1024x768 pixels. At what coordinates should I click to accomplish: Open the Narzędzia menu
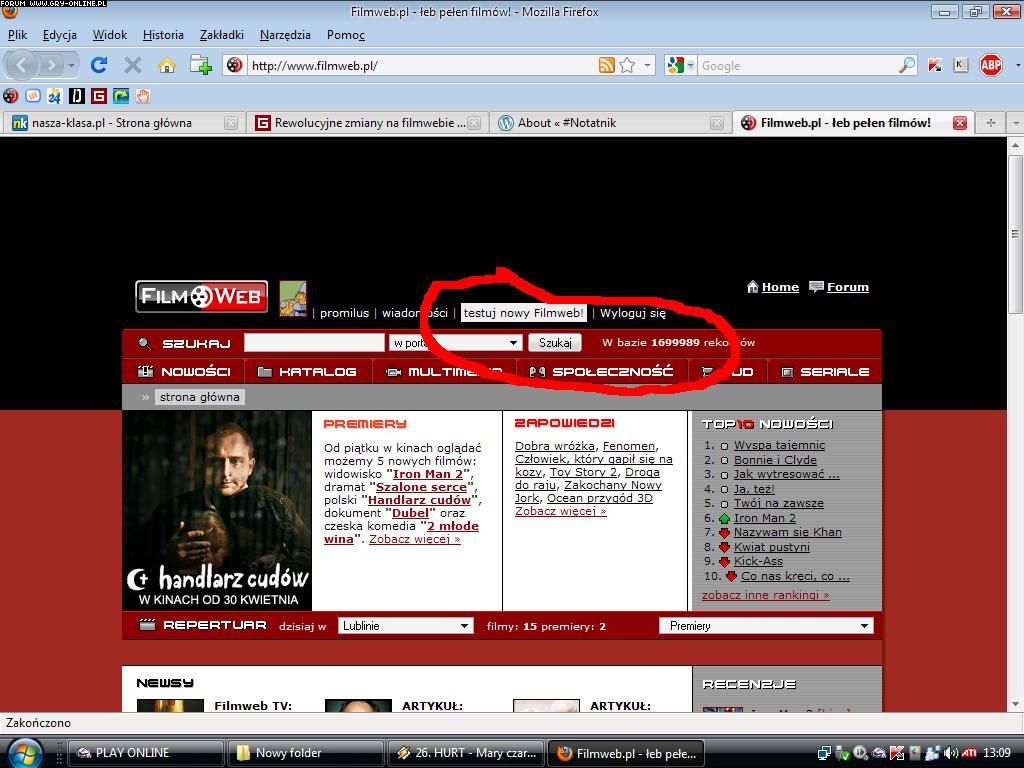pyautogui.click(x=285, y=35)
